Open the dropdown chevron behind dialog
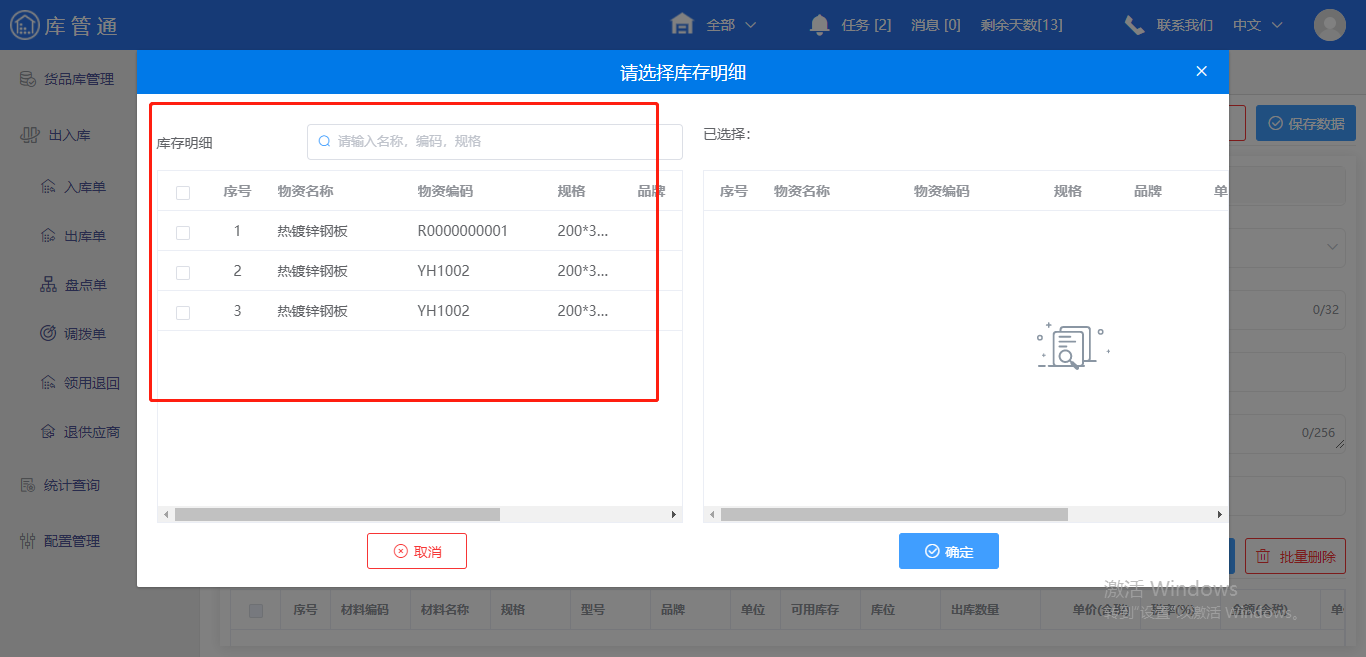The height and width of the screenshot is (657, 1366). (1332, 246)
